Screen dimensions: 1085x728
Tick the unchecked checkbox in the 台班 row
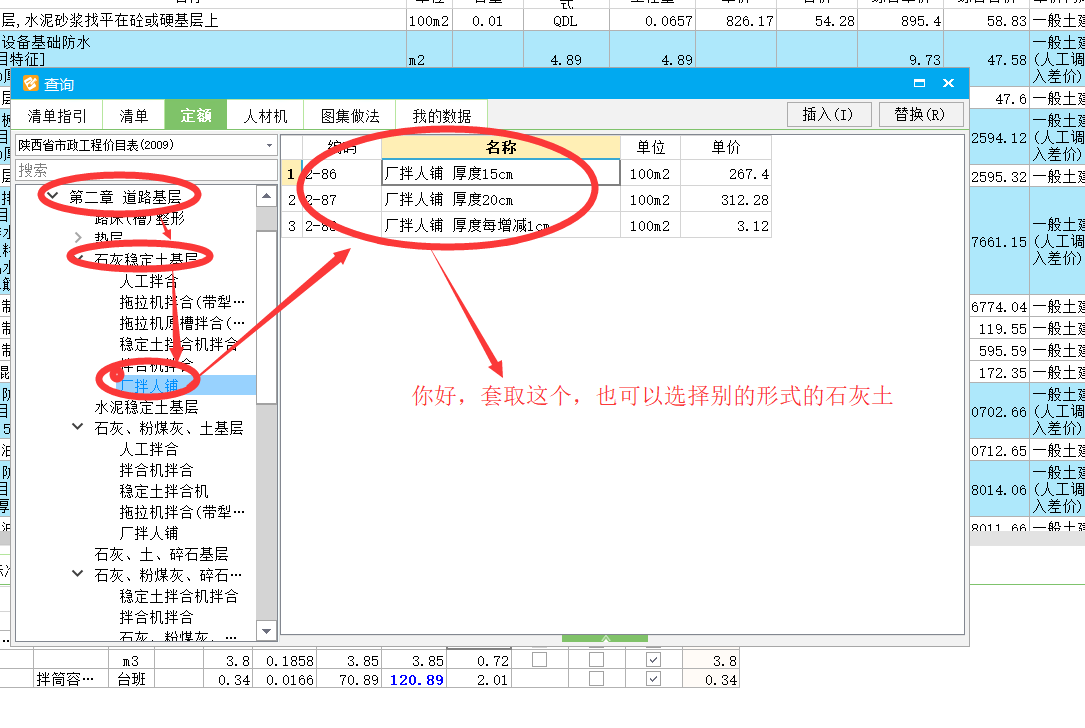click(596, 679)
